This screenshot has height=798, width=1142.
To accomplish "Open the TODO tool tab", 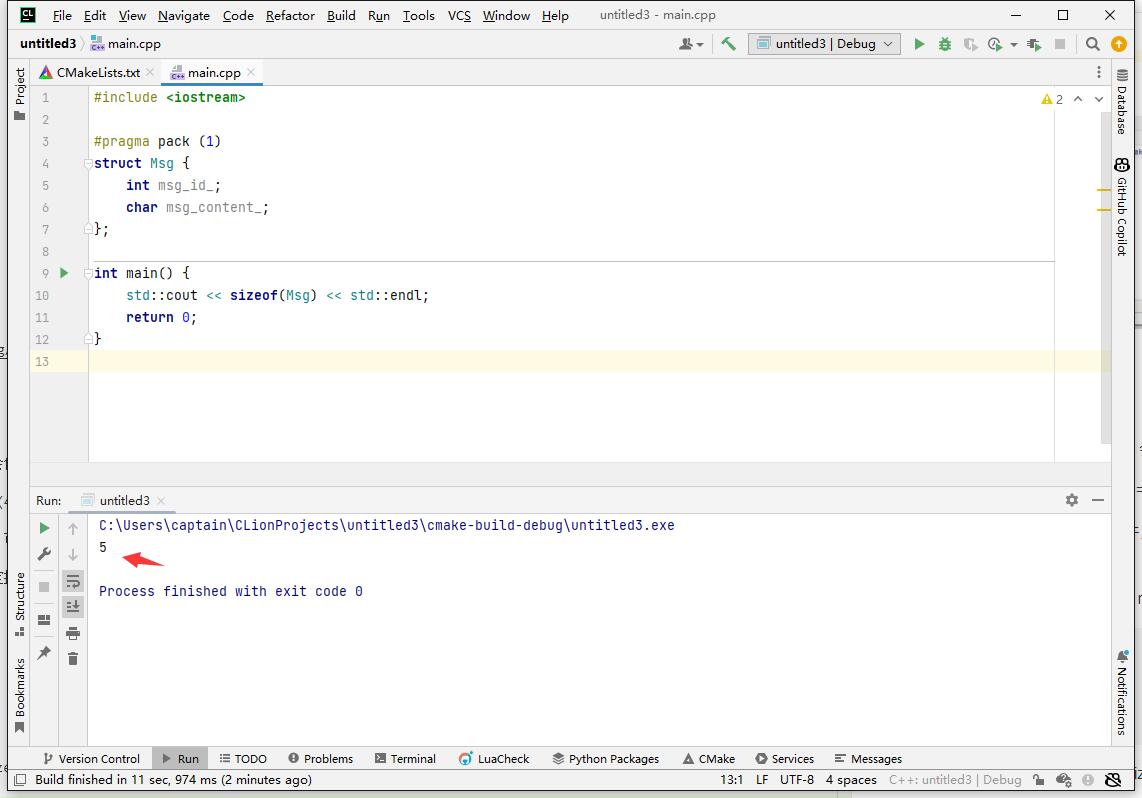I will pyautogui.click(x=243, y=759).
